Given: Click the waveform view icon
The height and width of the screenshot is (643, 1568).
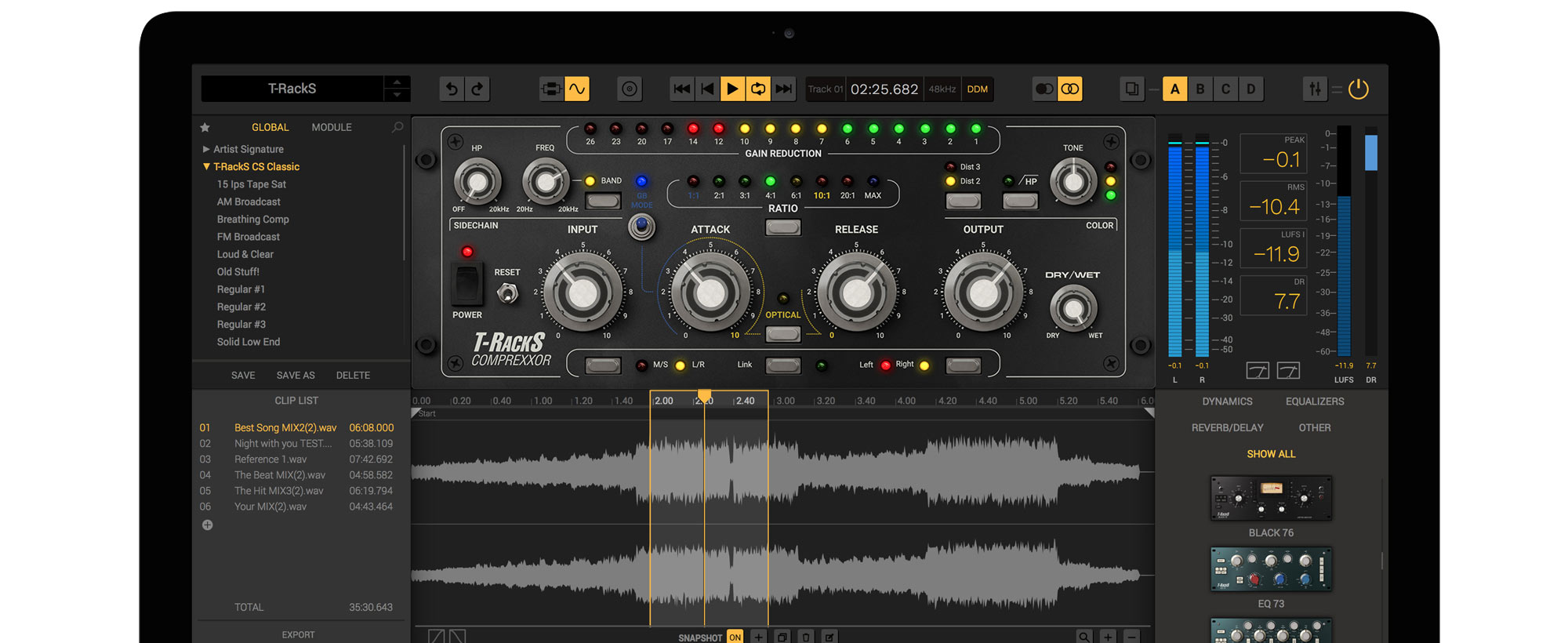Looking at the screenshot, I should 577,89.
